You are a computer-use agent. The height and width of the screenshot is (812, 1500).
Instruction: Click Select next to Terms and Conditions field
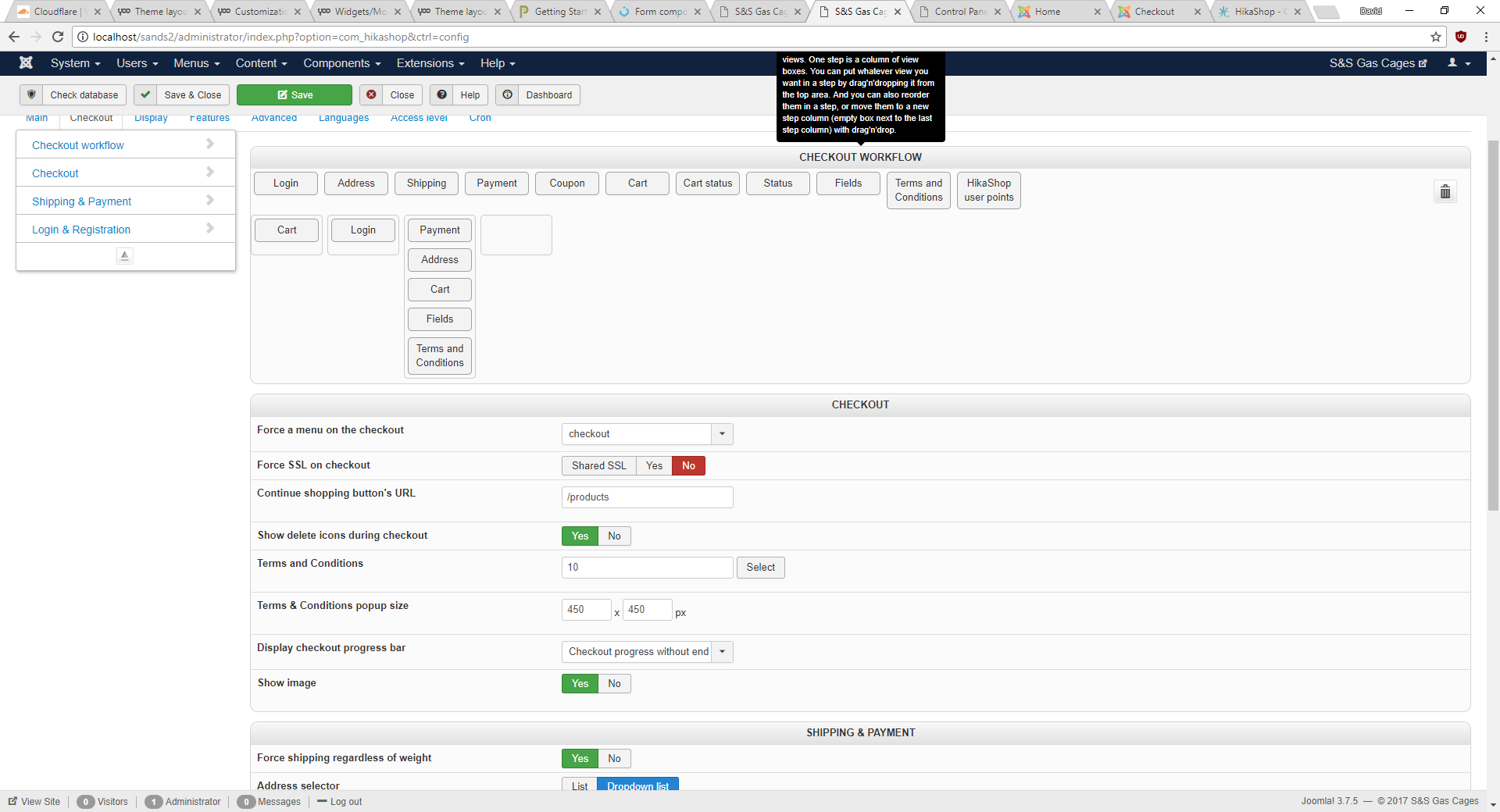(x=761, y=568)
